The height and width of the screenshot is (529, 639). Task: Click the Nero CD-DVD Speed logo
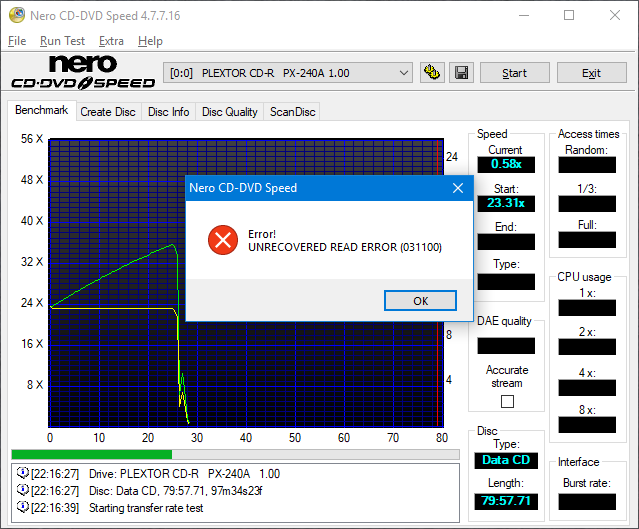tap(83, 73)
